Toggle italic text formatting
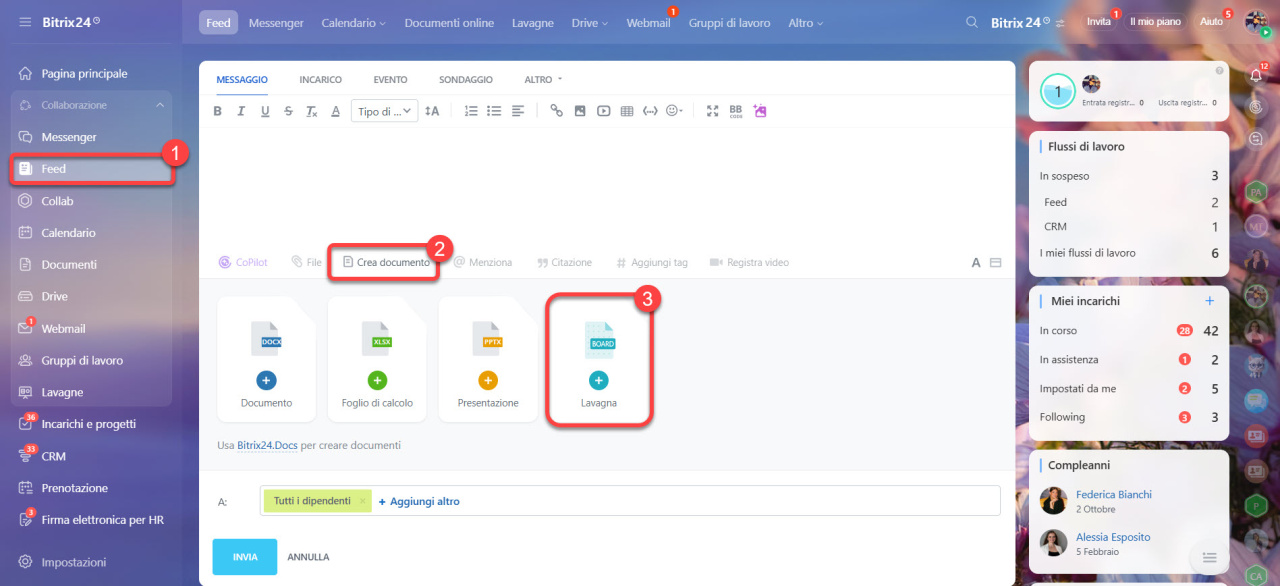 pyautogui.click(x=241, y=111)
